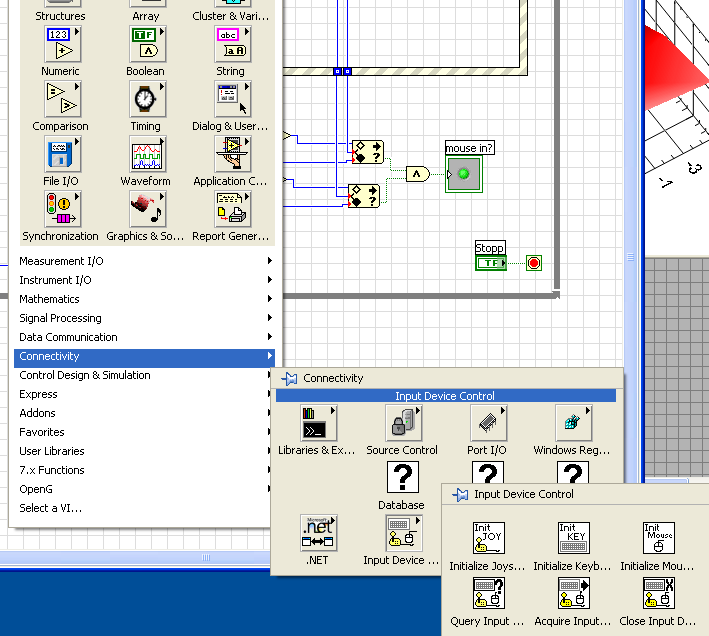Click the mouse in? indicator terminal

(464, 174)
